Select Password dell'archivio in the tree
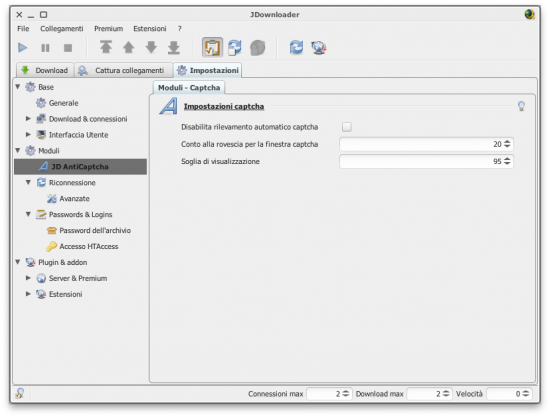The image size is (550, 417). pos(95,230)
